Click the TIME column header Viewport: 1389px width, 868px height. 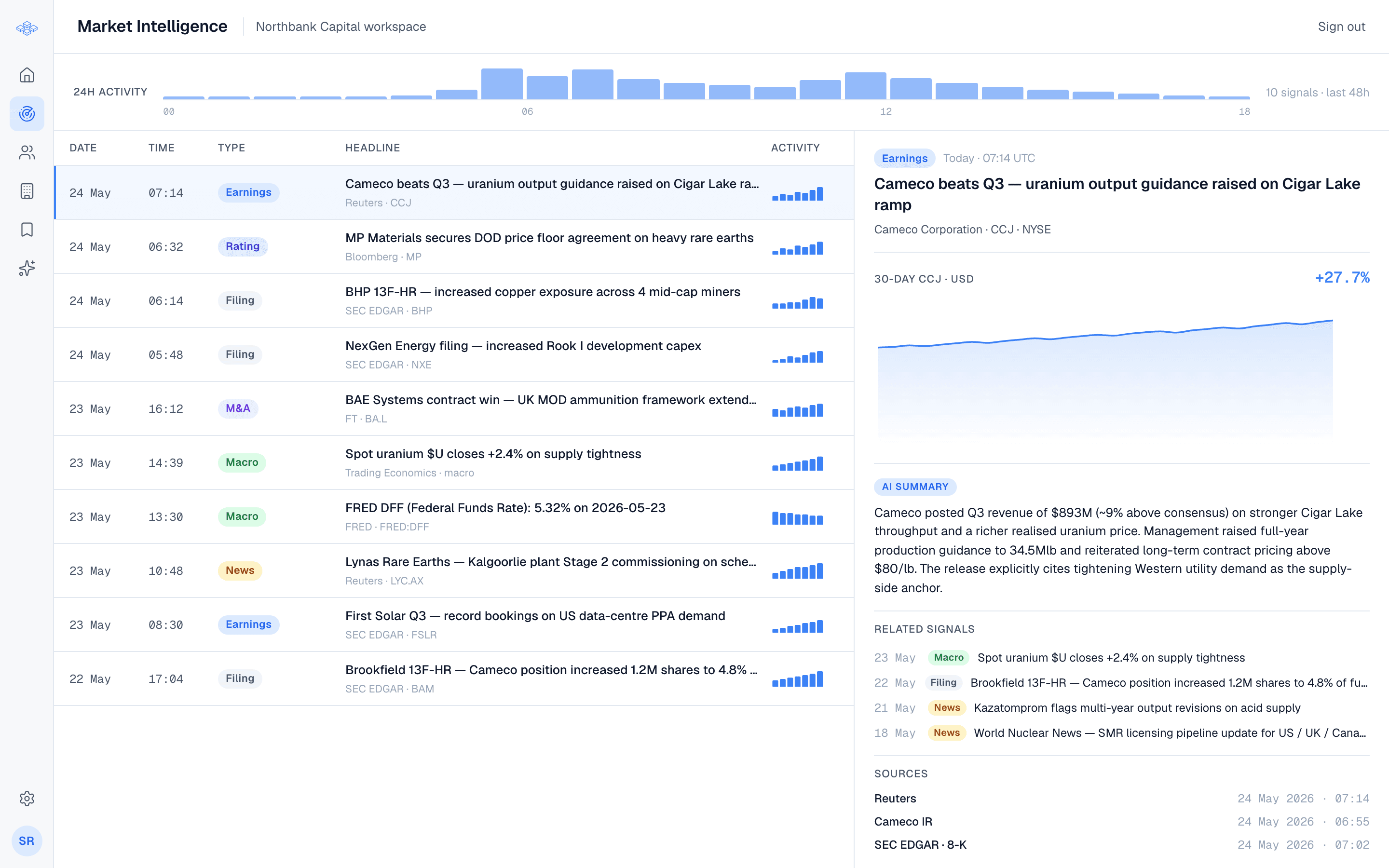161,148
